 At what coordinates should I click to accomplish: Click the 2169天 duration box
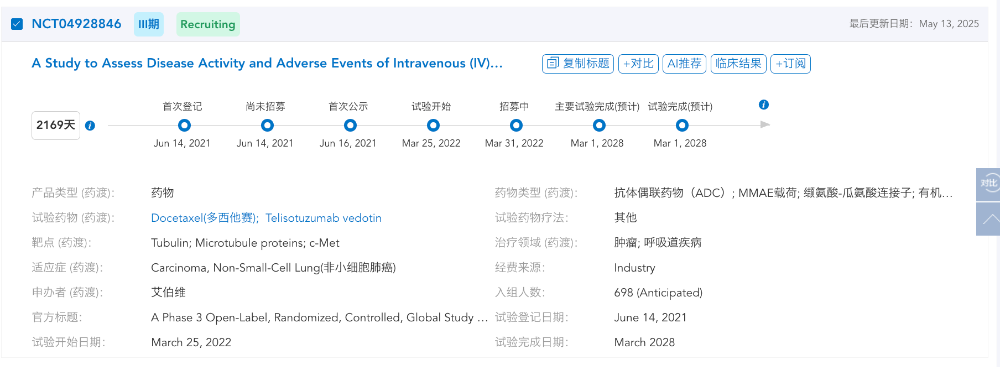click(56, 125)
